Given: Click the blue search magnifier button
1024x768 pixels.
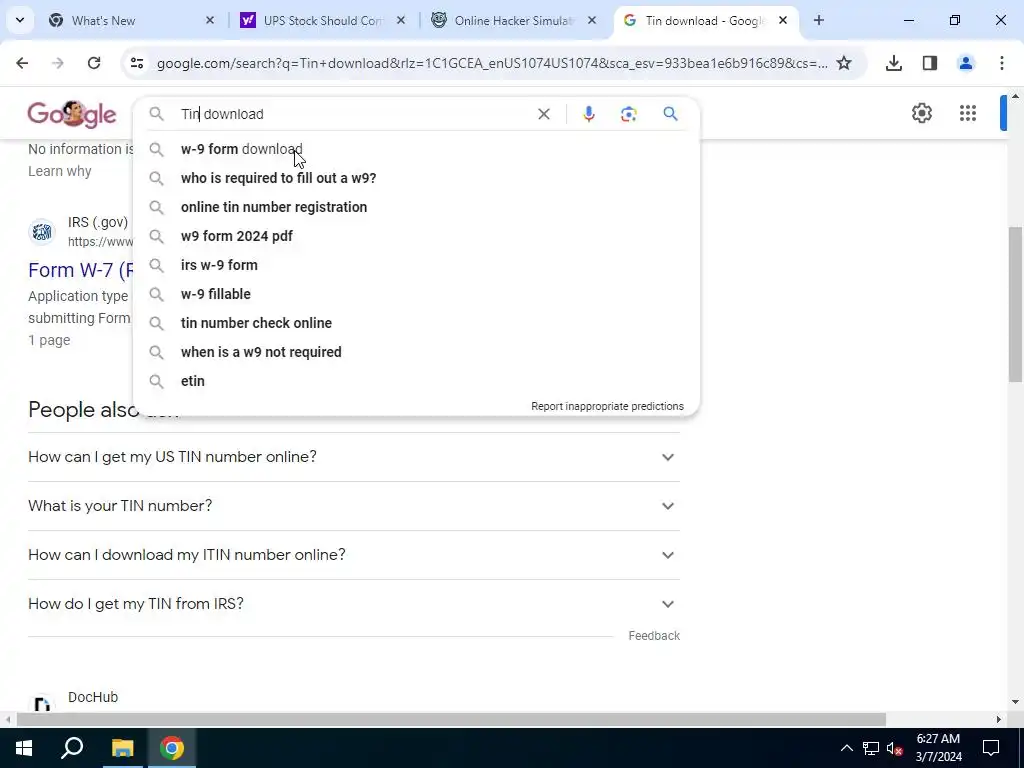Looking at the screenshot, I should click(670, 114).
